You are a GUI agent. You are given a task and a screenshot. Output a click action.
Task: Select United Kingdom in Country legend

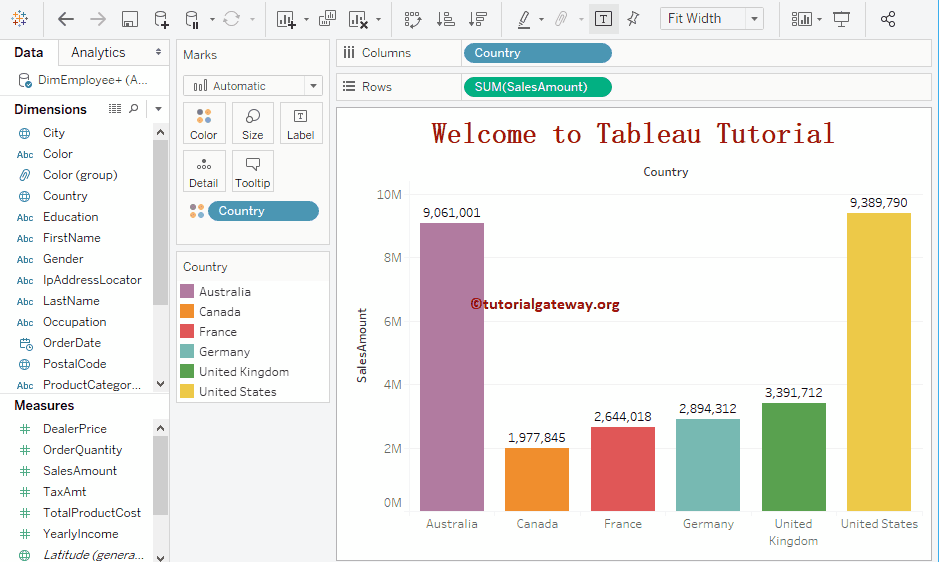244,371
